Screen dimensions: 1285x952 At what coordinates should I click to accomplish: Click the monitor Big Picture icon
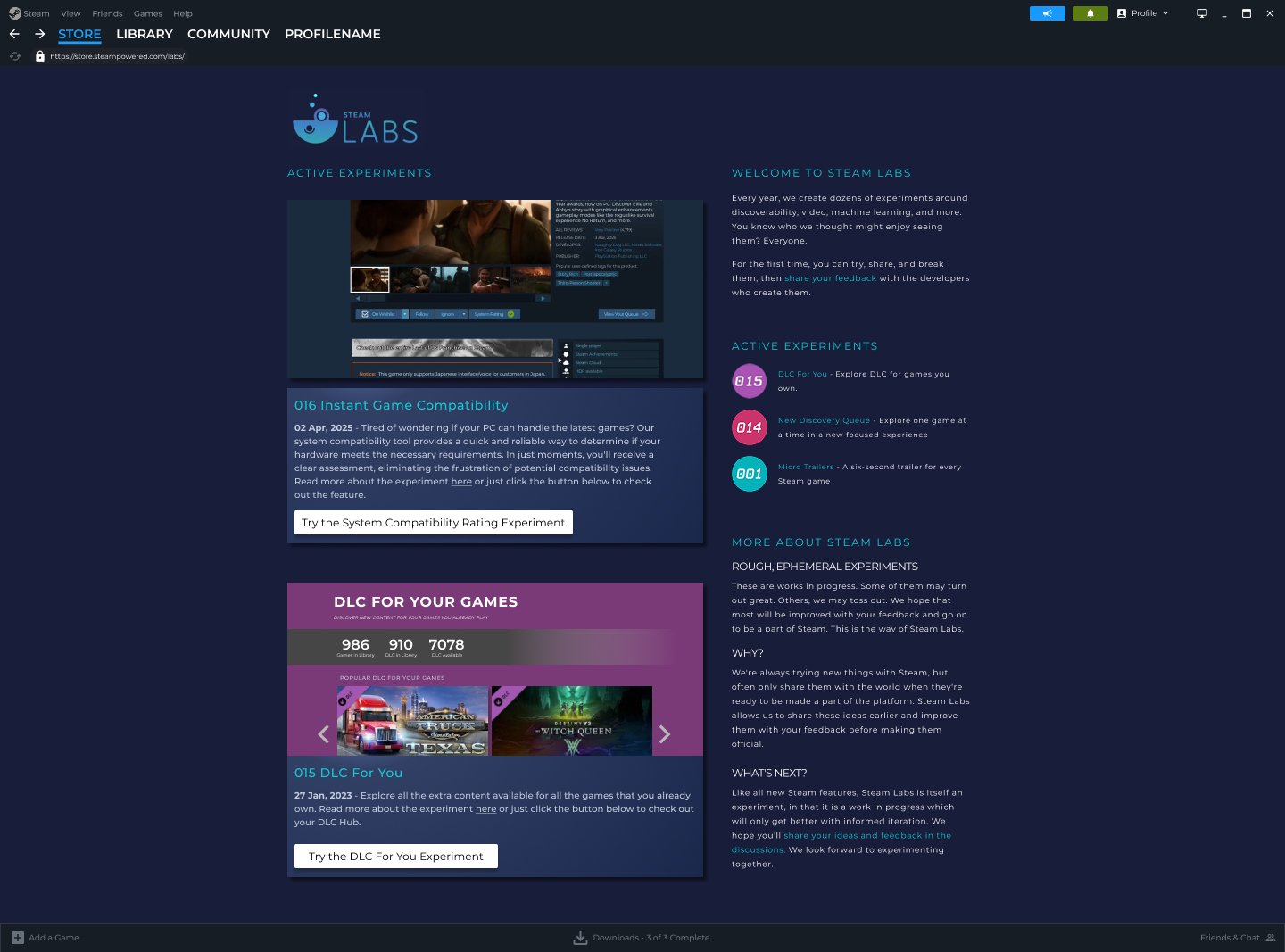(x=1202, y=13)
